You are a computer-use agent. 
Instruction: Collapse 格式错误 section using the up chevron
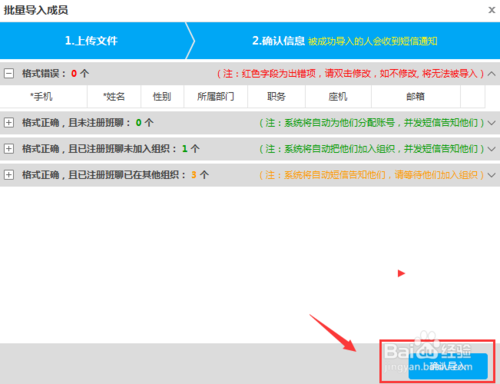[491, 74]
